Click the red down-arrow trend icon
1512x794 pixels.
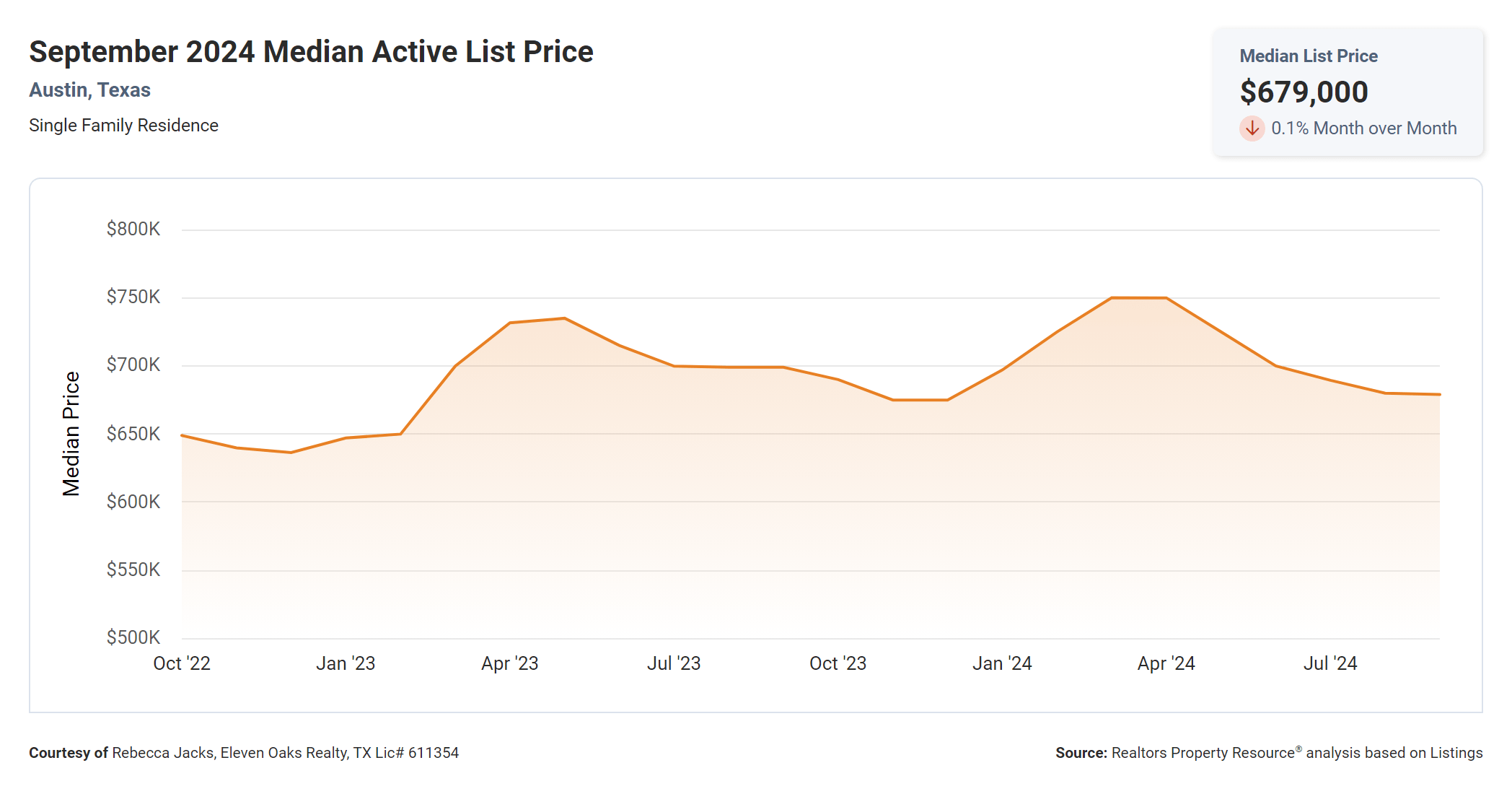[x=1252, y=128]
